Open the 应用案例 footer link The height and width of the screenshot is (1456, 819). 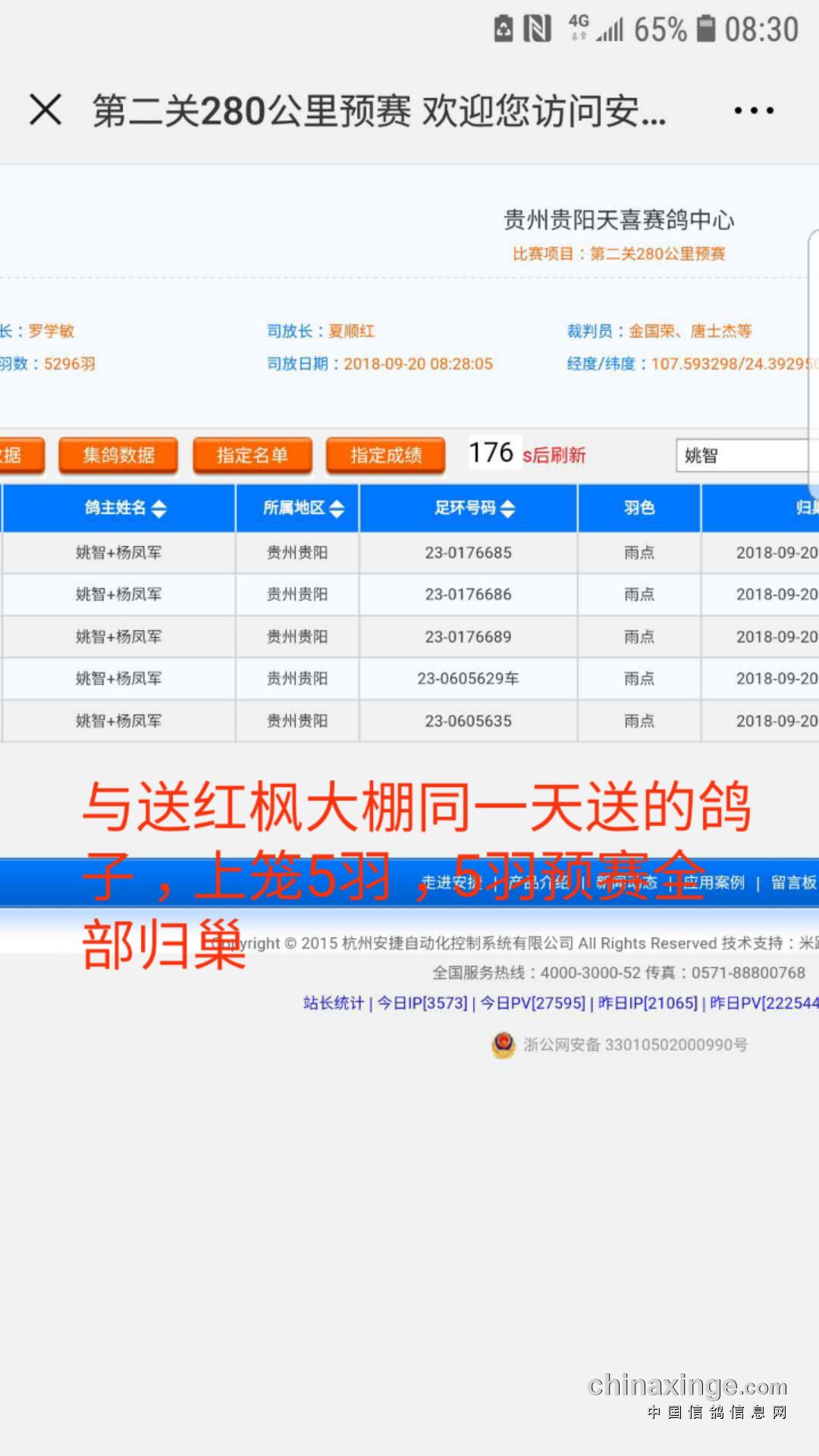click(714, 883)
